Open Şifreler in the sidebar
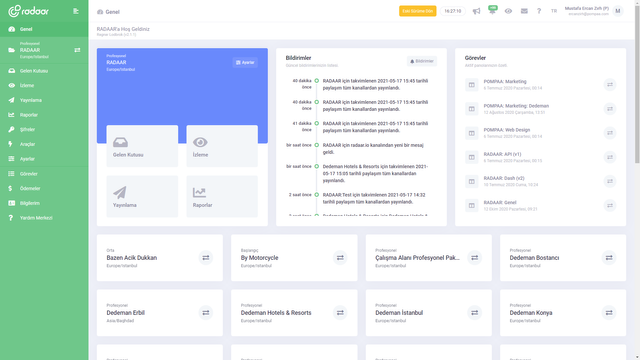This screenshot has height=360, width=640. coord(44,129)
